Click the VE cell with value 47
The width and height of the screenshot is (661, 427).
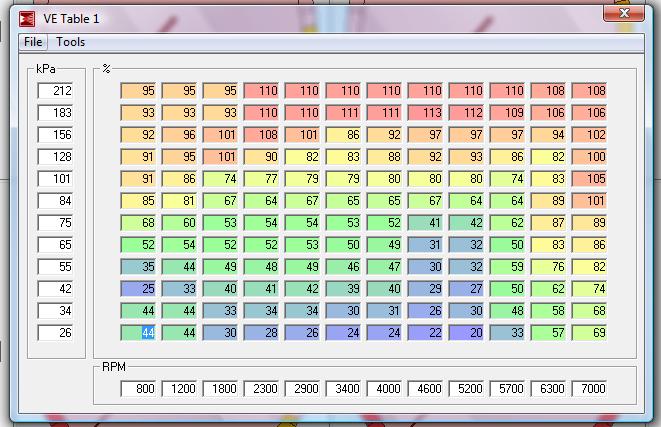click(x=384, y=266)
